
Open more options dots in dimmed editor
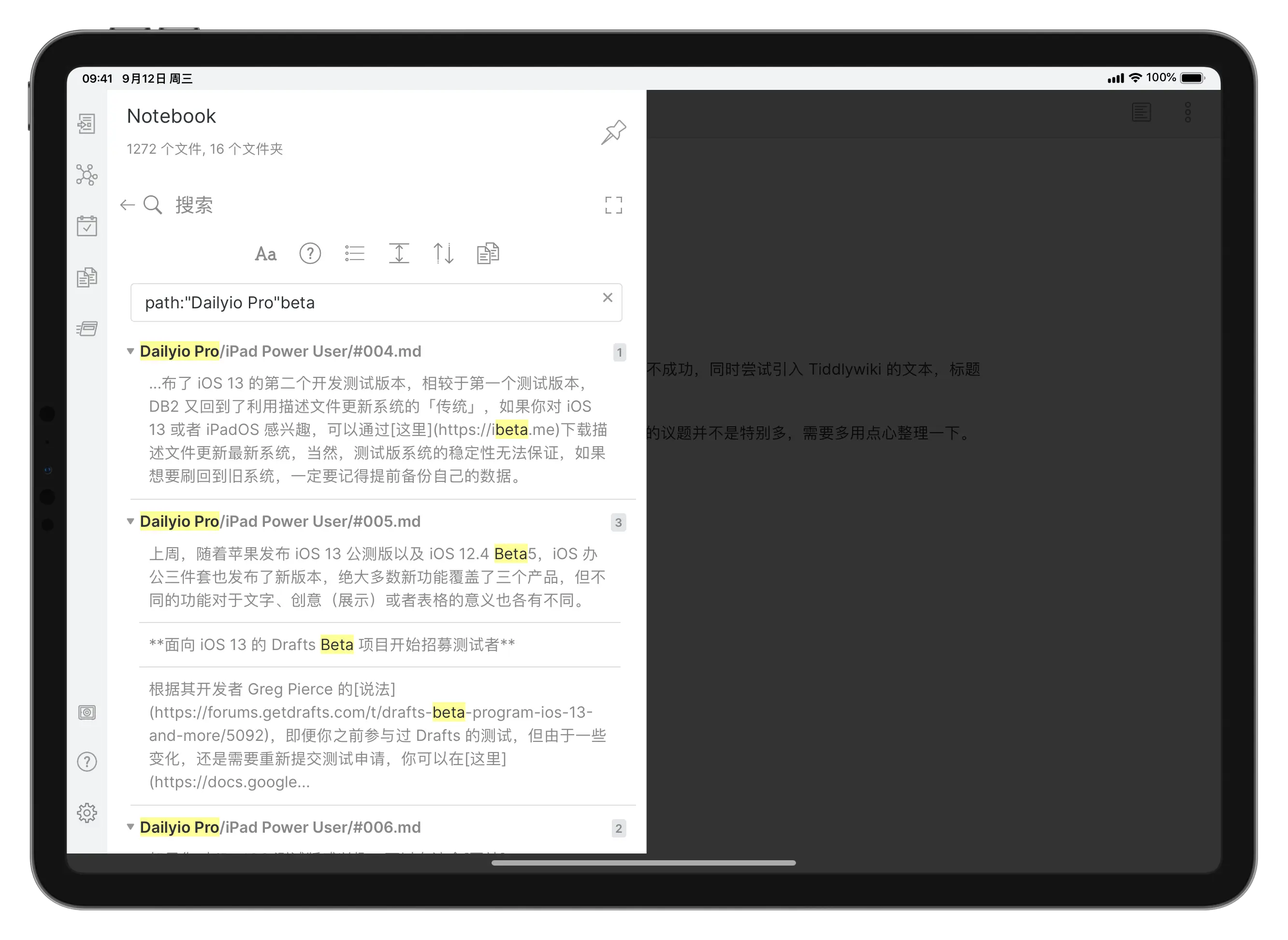coord(1188,112)
